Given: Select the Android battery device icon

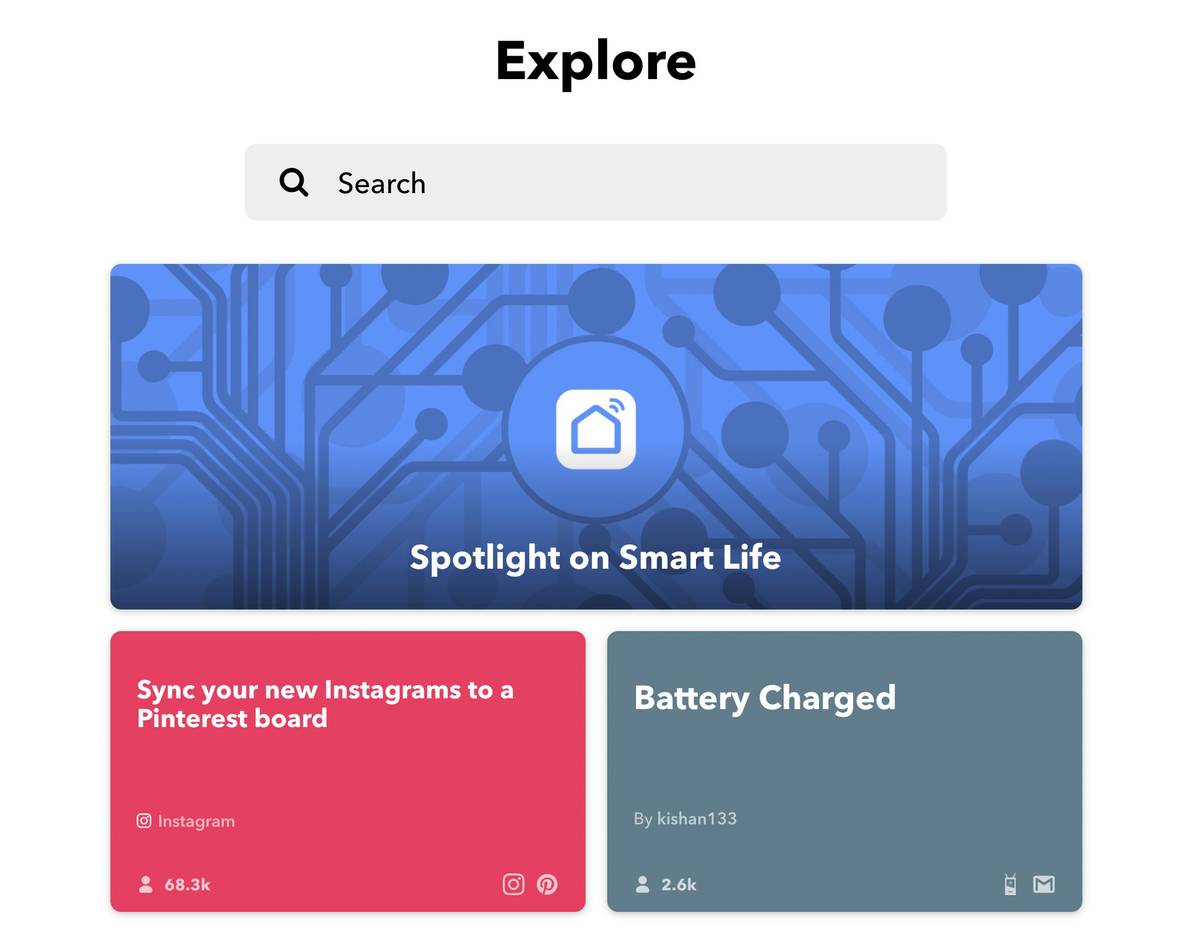Looking at the screenshot, I should tap(1010, 884).
